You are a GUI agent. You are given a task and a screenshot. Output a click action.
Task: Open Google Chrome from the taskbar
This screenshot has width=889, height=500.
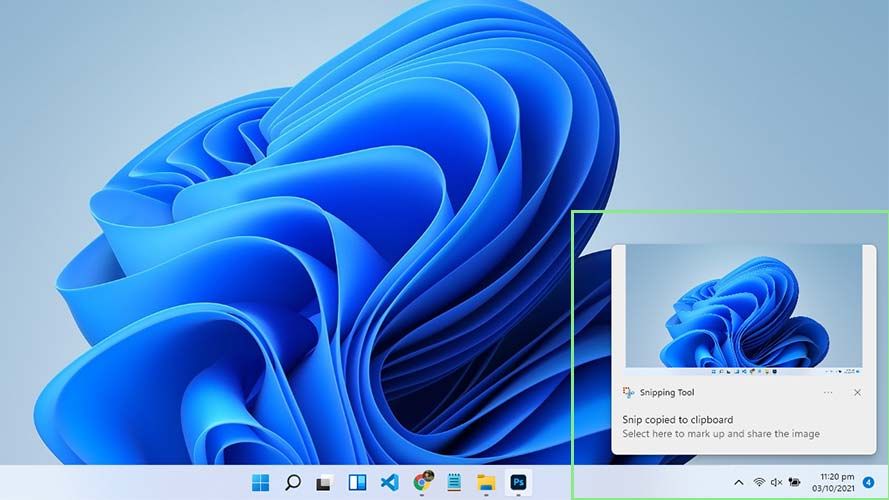422,482
